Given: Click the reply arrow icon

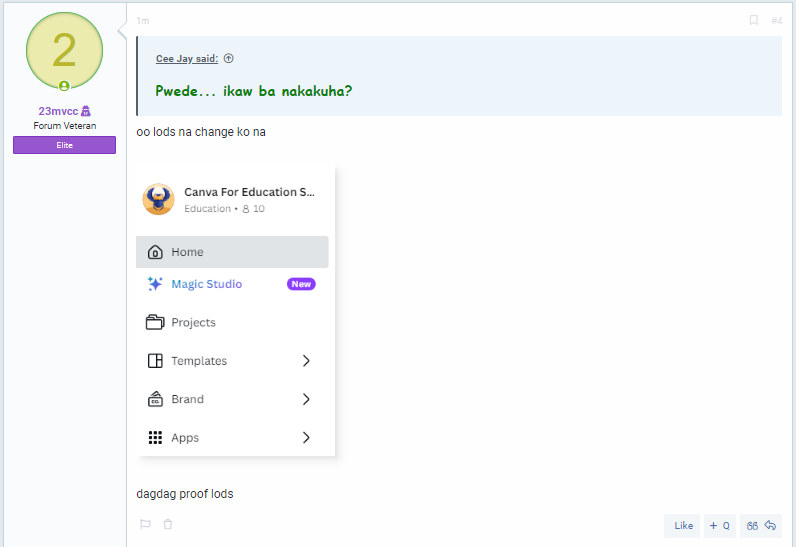Looking at the screenshot, I should point(770,526).
